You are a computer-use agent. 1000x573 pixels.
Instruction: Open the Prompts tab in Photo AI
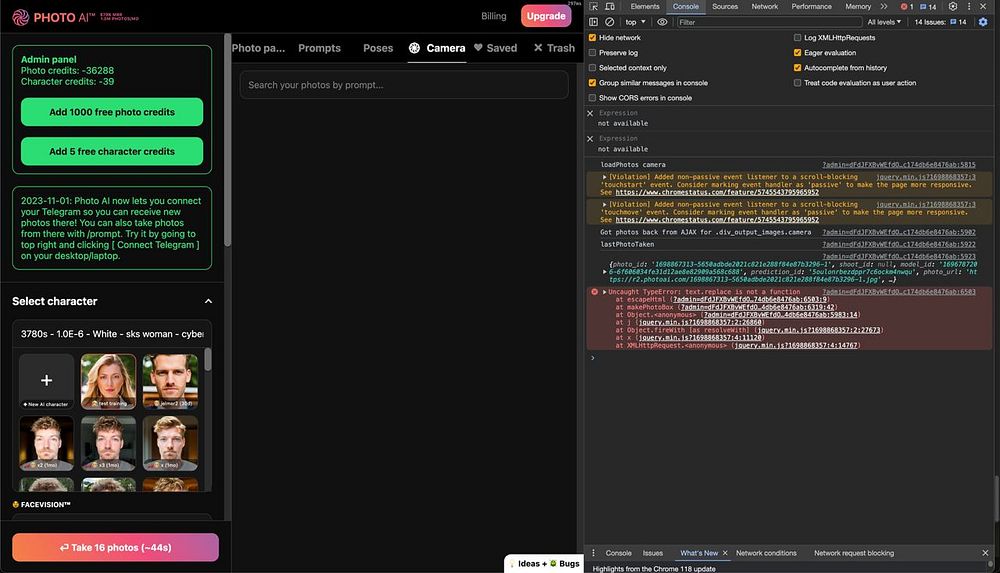click(x=320, y=48)
